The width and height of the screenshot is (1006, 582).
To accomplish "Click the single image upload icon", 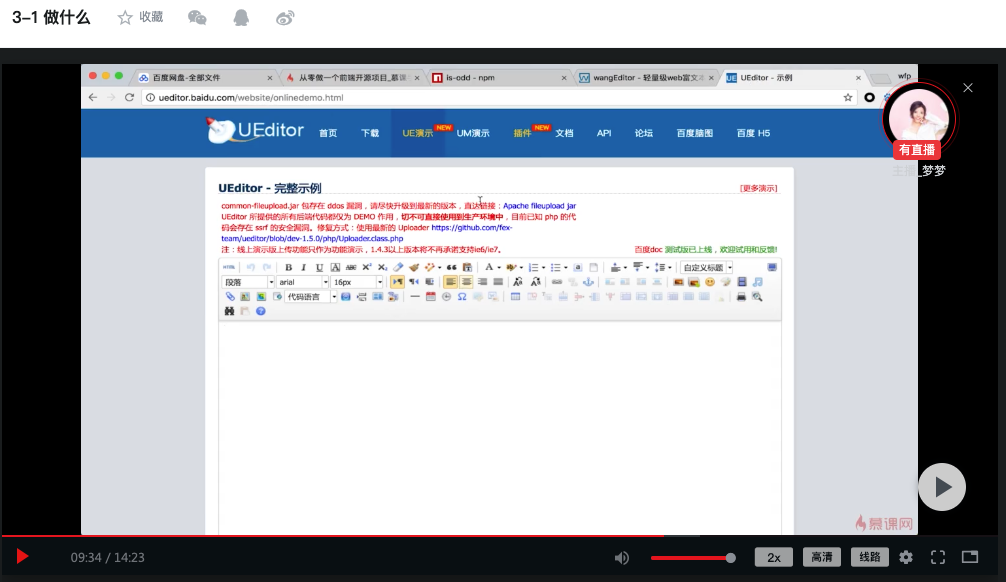I will tap(678, 282).
